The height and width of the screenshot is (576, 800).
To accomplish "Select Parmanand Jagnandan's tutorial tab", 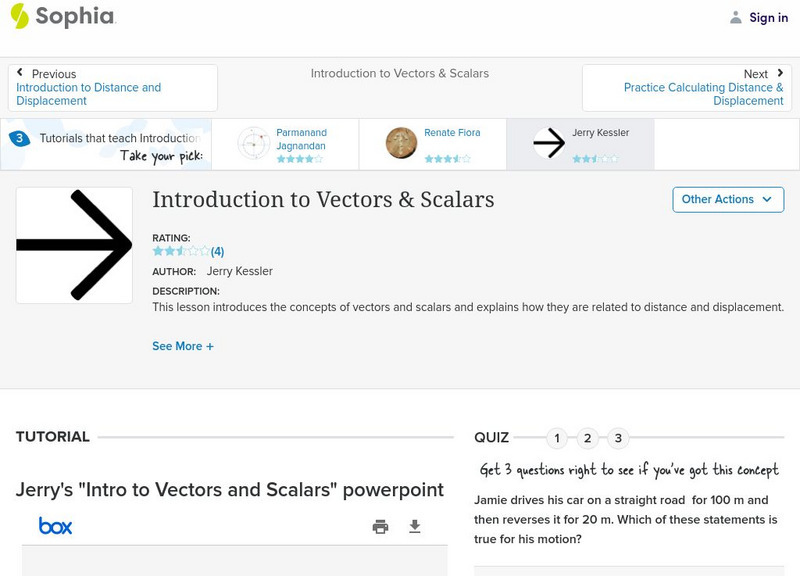I will pyautogui.click(x=285, y=144).
